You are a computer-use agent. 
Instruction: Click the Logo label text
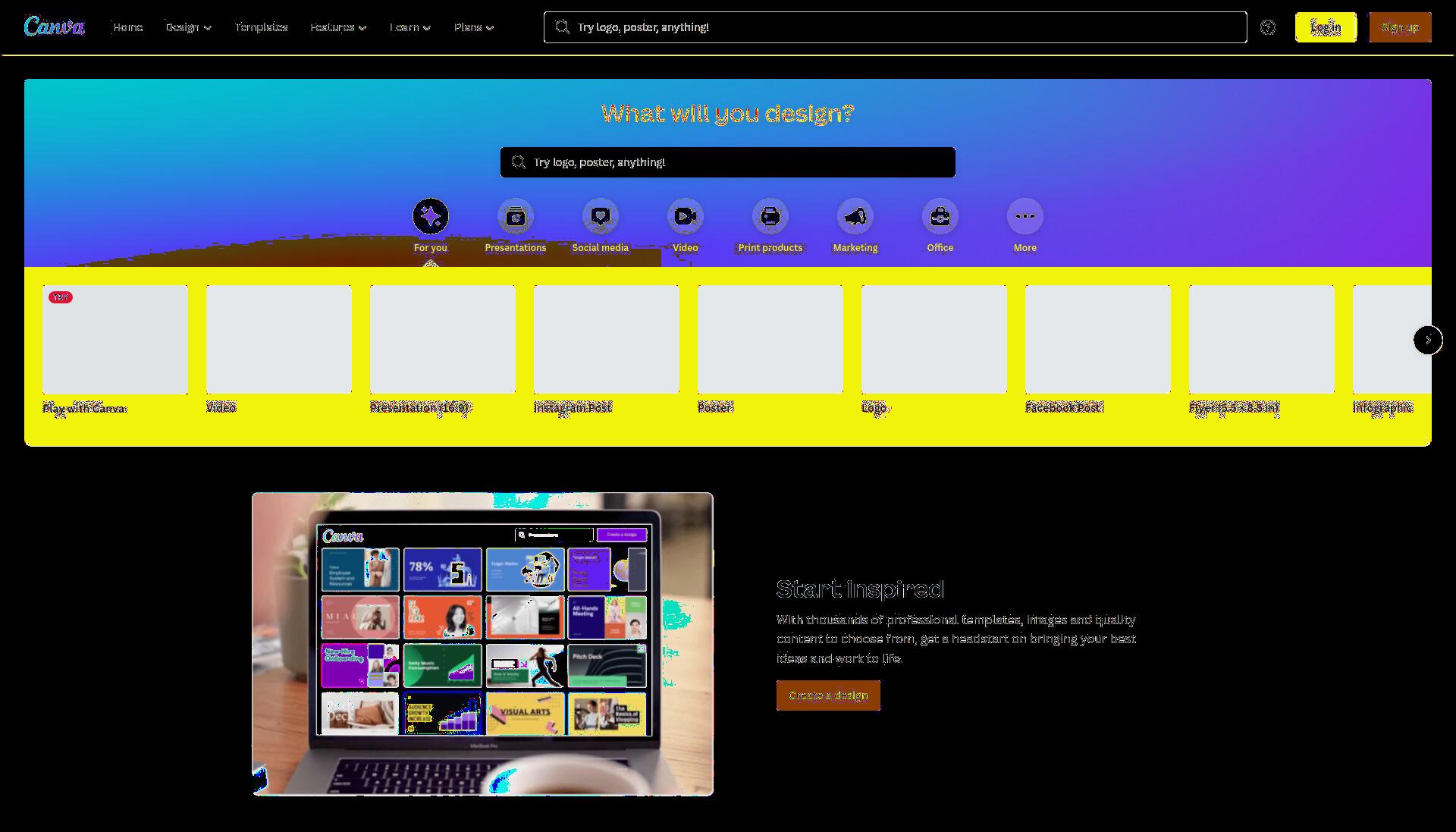pos(874,408)
